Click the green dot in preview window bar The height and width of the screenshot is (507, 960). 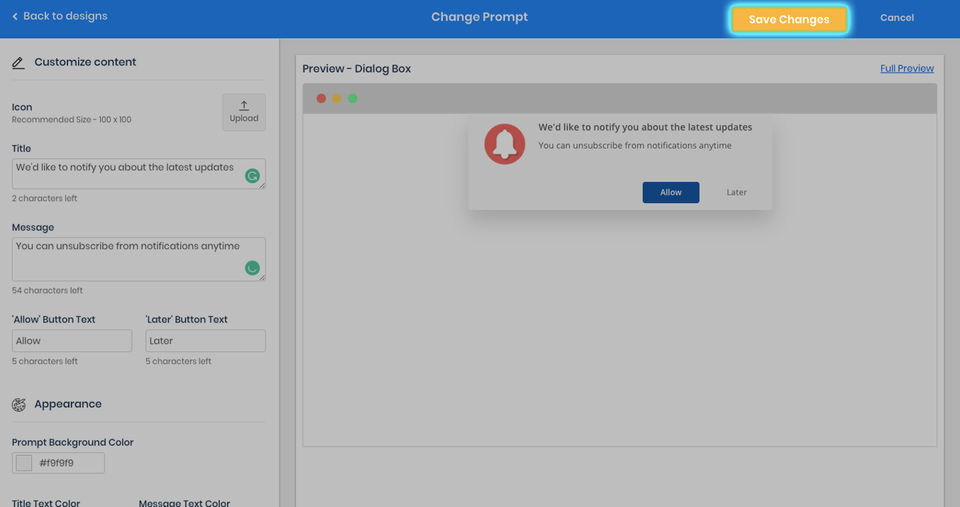tap(353, 99)
